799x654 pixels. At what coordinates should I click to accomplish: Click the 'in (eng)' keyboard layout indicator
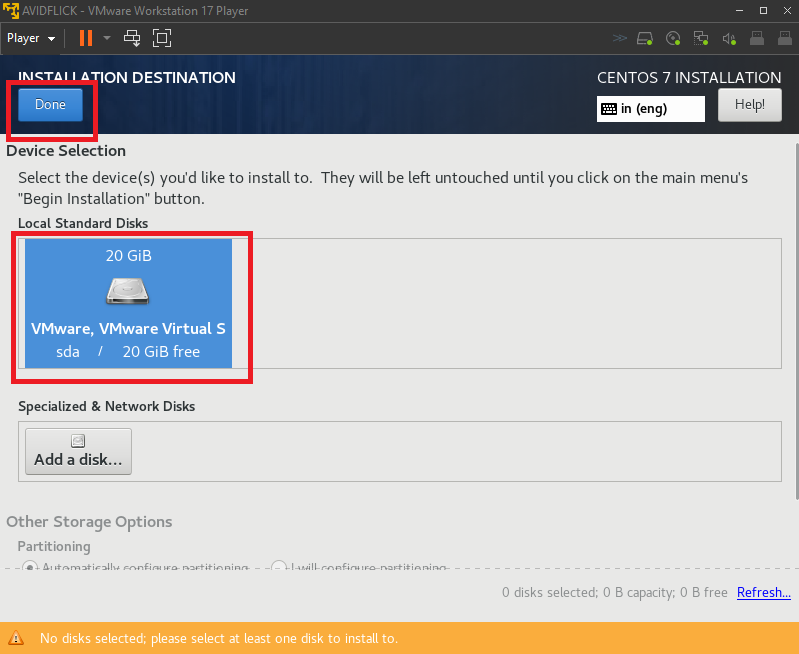tap(650, 108)
